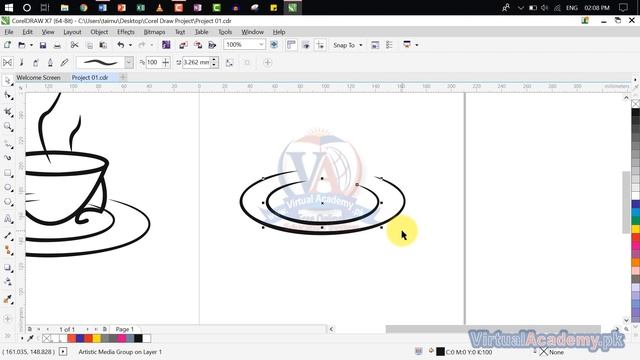Toggle Show rulers button
The height and width of the screenshot is (360, 640).
291,45
